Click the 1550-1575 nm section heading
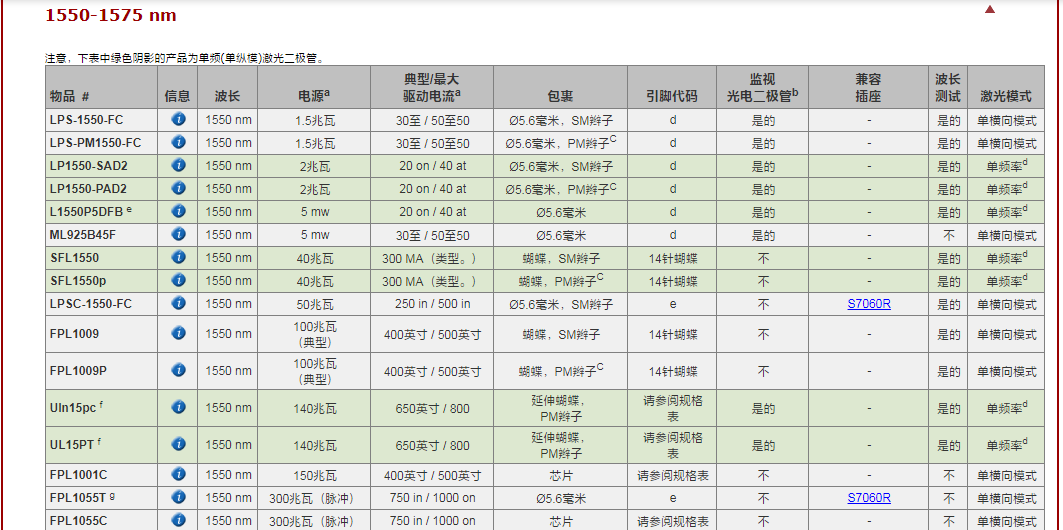 [111, 16]
